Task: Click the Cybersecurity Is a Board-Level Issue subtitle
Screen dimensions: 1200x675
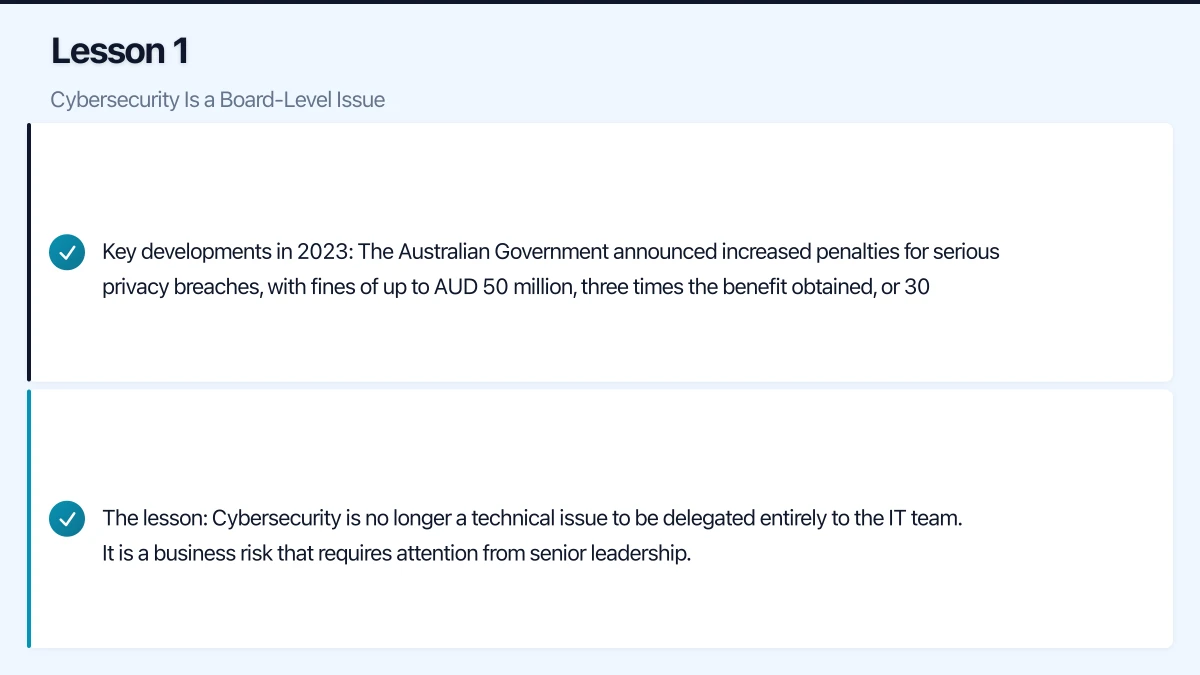Action: (217, 100)
